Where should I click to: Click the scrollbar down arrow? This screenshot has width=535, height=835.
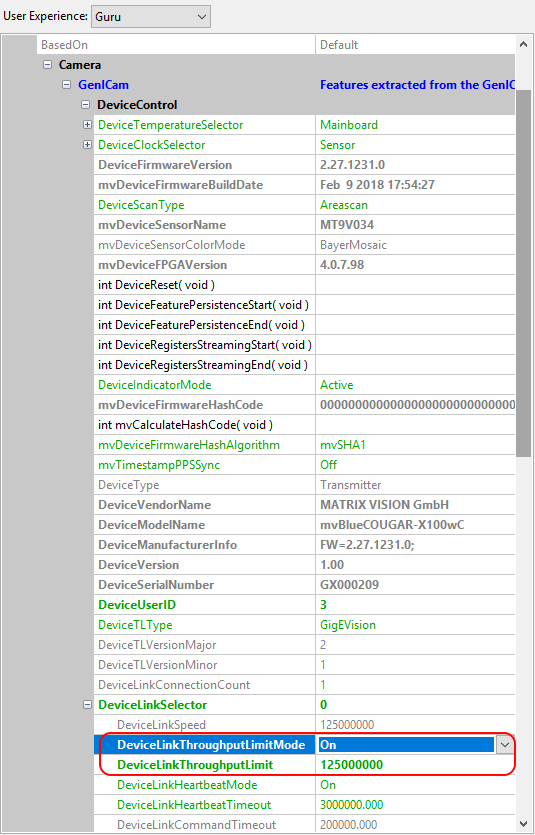[524, 823]
